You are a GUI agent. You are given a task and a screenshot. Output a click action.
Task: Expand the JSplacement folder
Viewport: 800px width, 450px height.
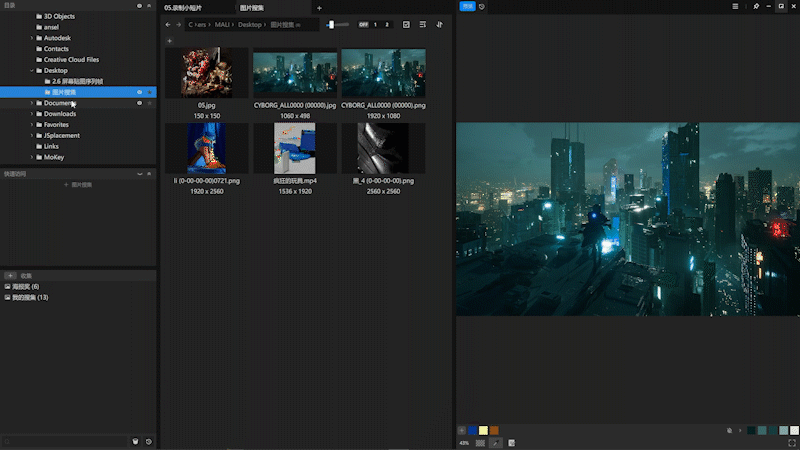(32, 136)
